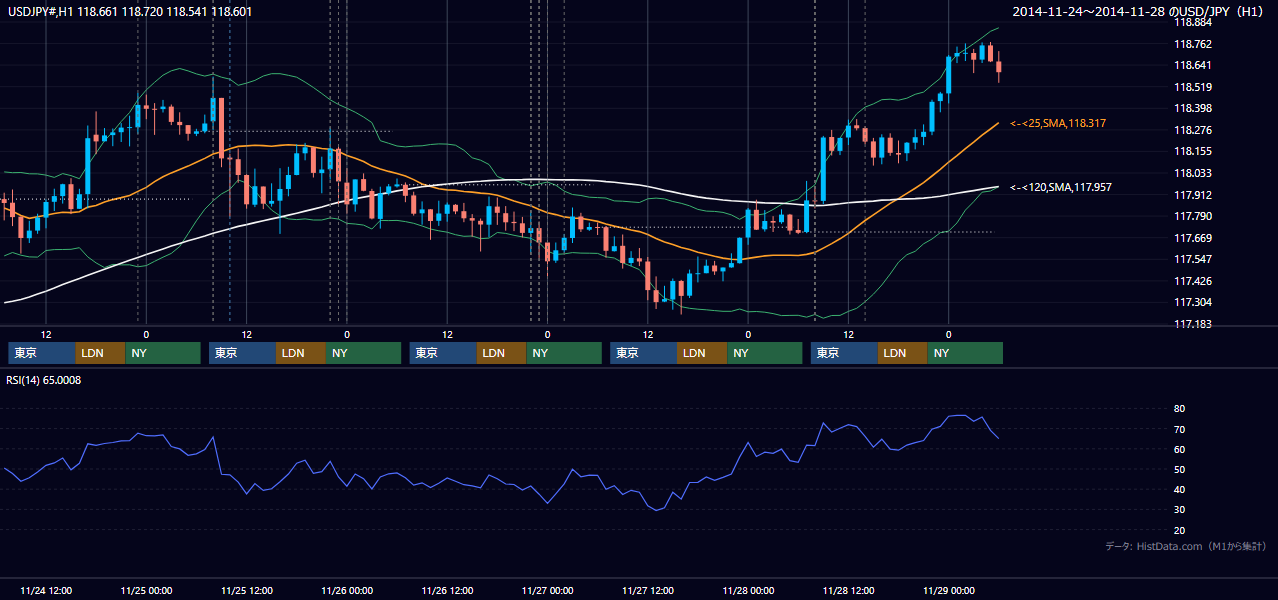Image resolution: width=1278 pixels, height=600 pixels.
Task: Click price axis value 117.790
Action: (1193, 216)
